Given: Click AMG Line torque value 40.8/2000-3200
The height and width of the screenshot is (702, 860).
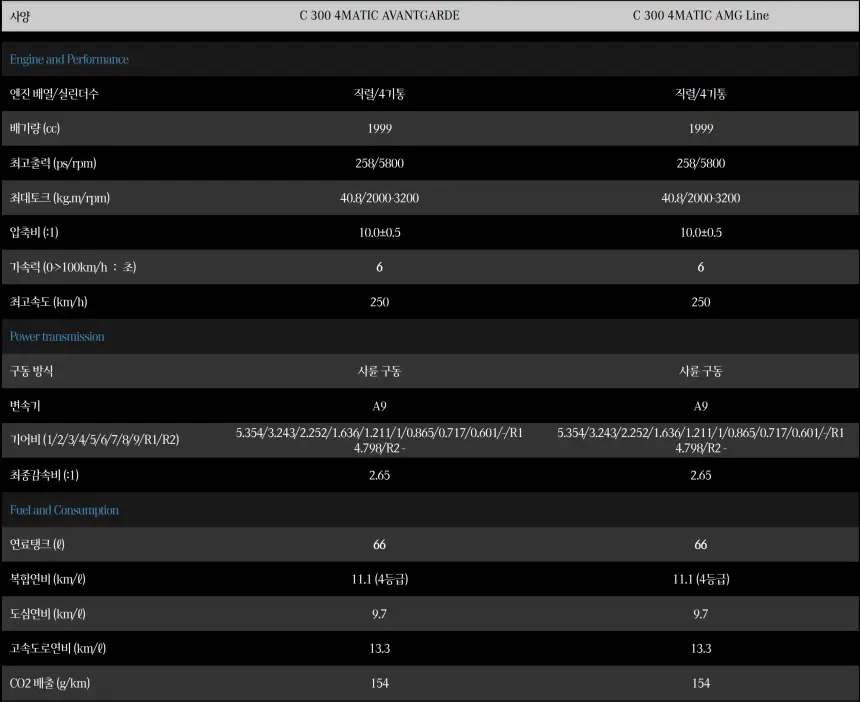Looking at the screenshot, I should pos(701,198).
